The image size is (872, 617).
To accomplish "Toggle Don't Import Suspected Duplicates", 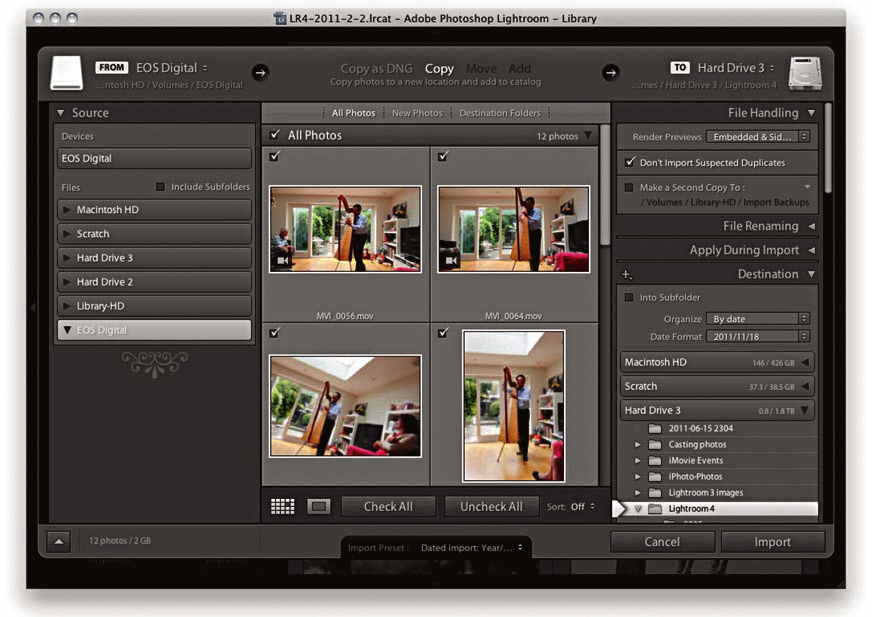I will pyautogui.click(x=630, y=162).
